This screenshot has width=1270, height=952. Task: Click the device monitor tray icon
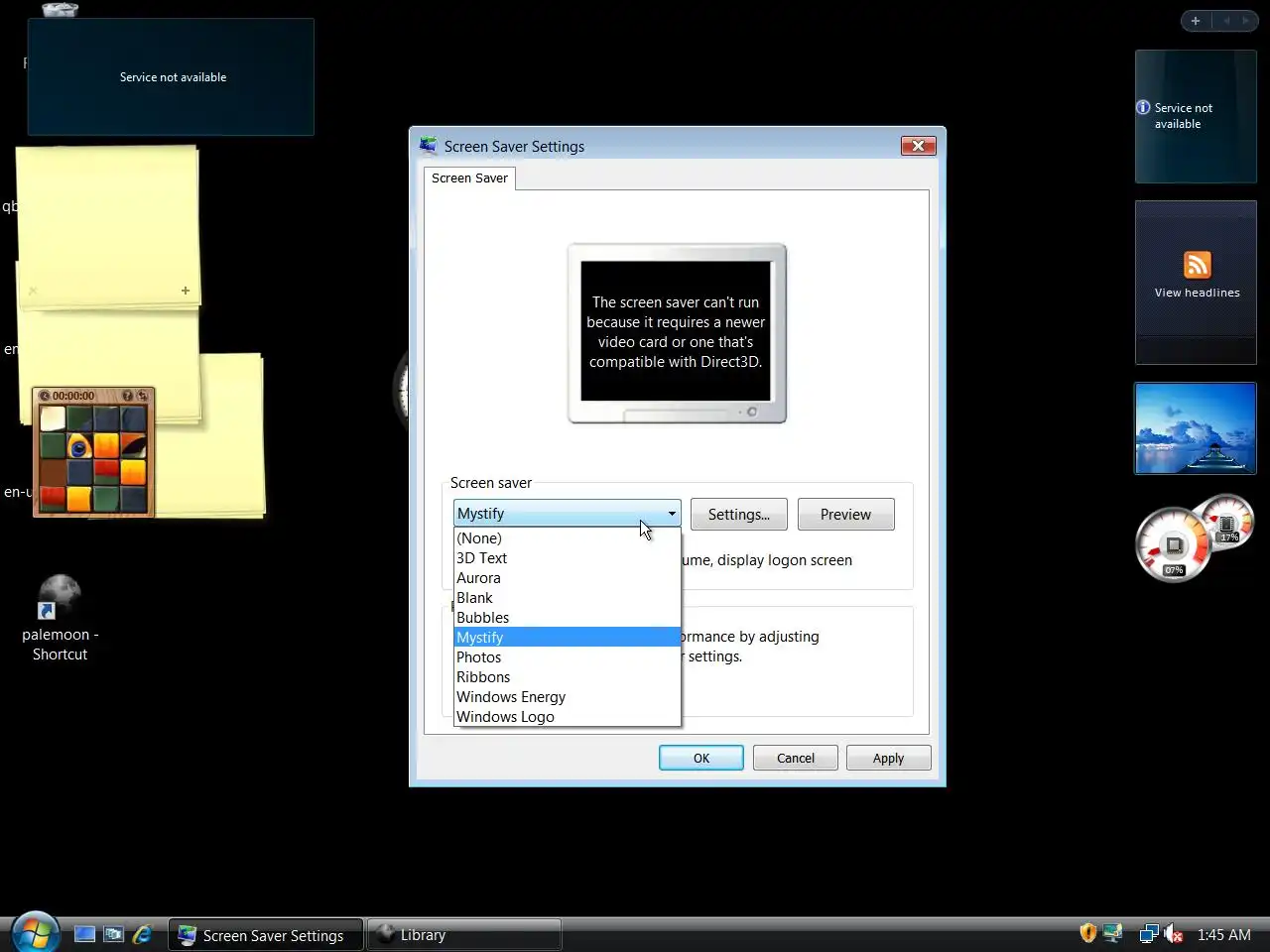tap(1112, 933)
